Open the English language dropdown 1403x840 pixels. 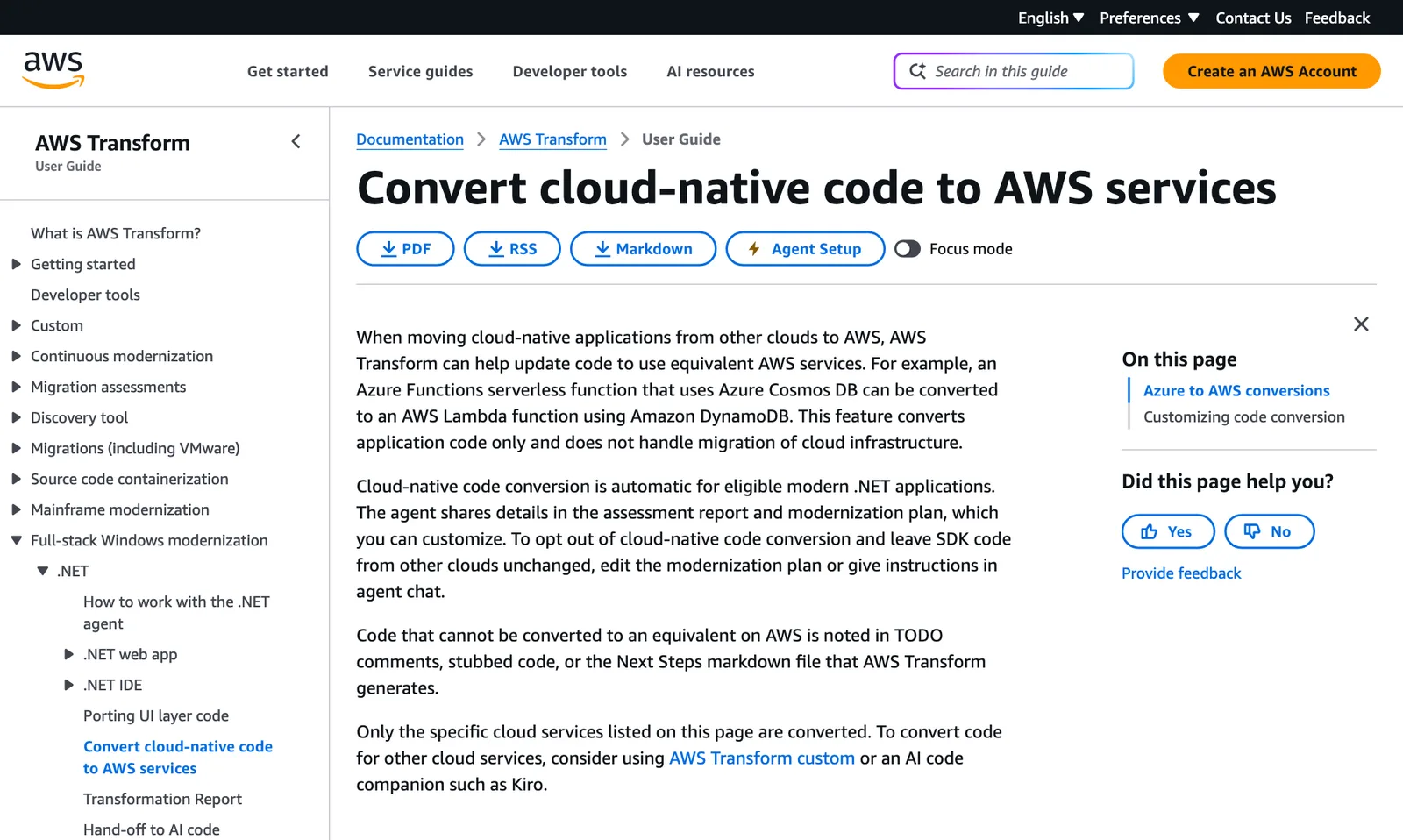pos(1050,18)
